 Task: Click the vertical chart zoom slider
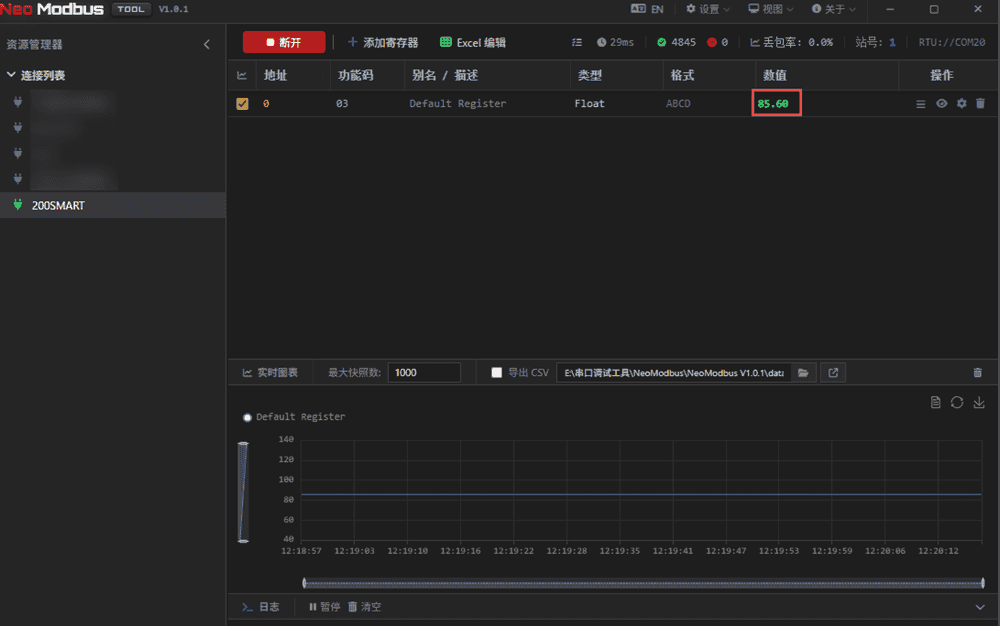point(243,490)
